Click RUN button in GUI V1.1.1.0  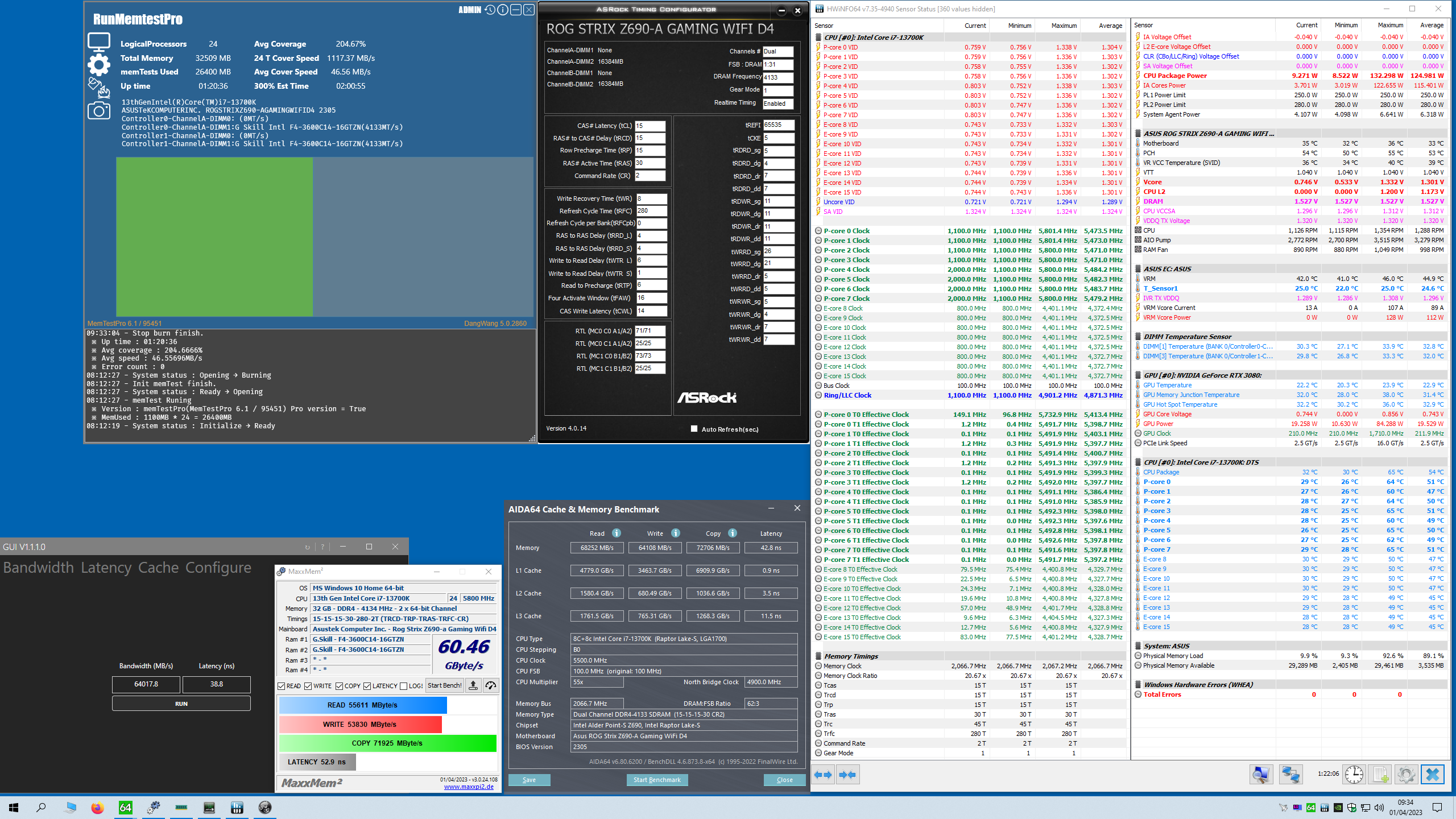pyautogui.click(x=181, y=704)
